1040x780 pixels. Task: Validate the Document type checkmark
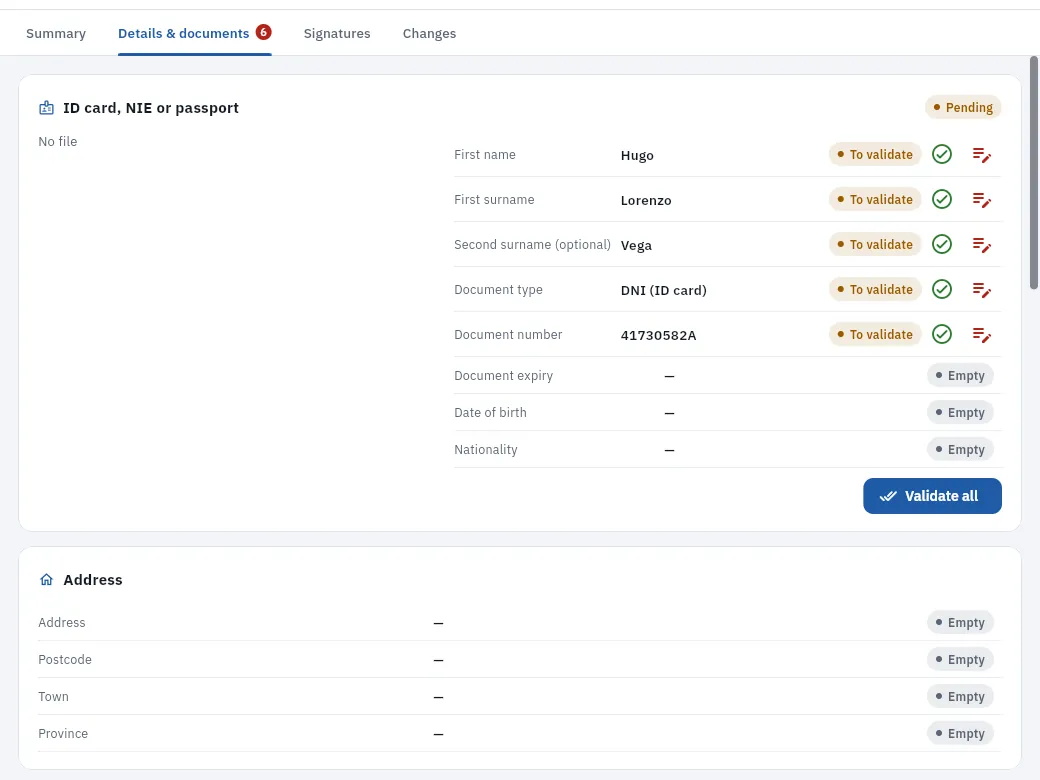(942, 290)
